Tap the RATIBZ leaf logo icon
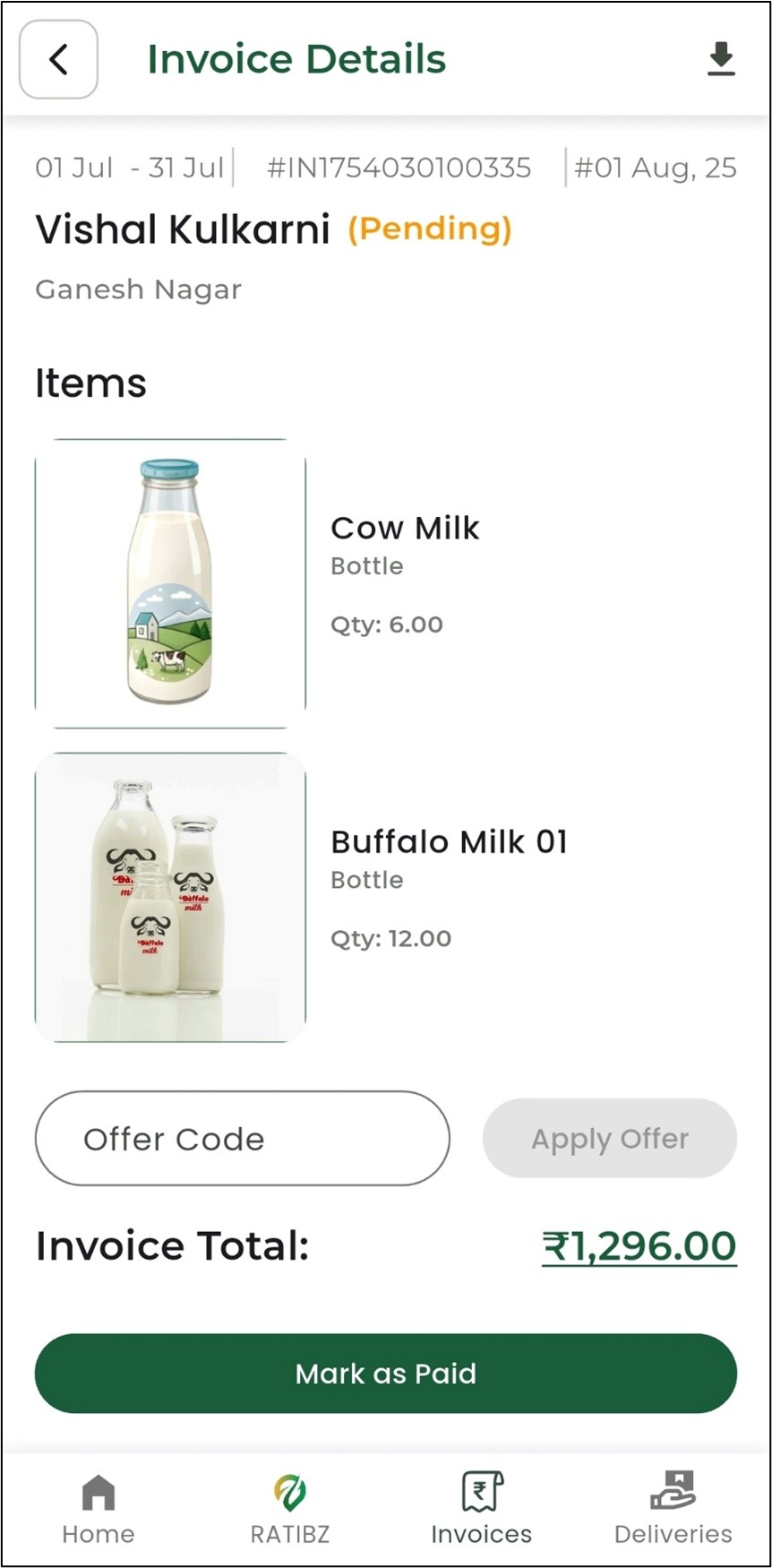This screenshot has width=772, height=1568. pos(290,1494)
